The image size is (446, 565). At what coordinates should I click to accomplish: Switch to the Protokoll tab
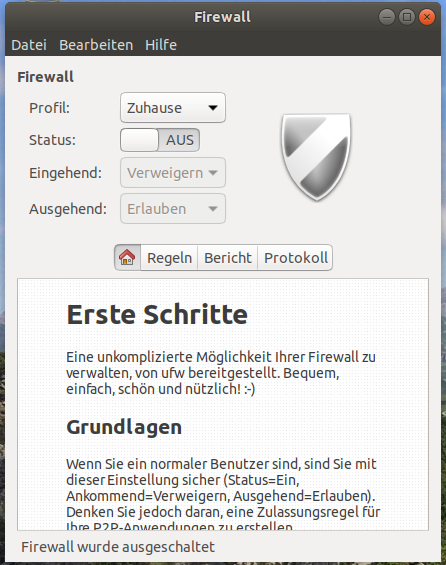coord(295,258)
